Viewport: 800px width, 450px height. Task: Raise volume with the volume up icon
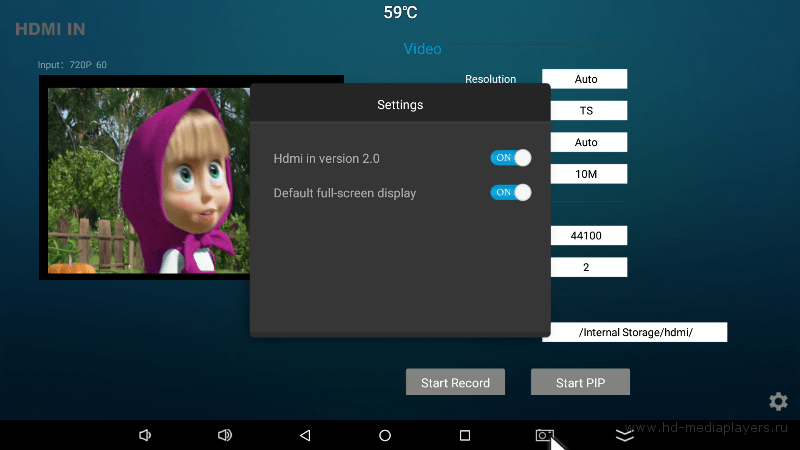click(224, 435)
